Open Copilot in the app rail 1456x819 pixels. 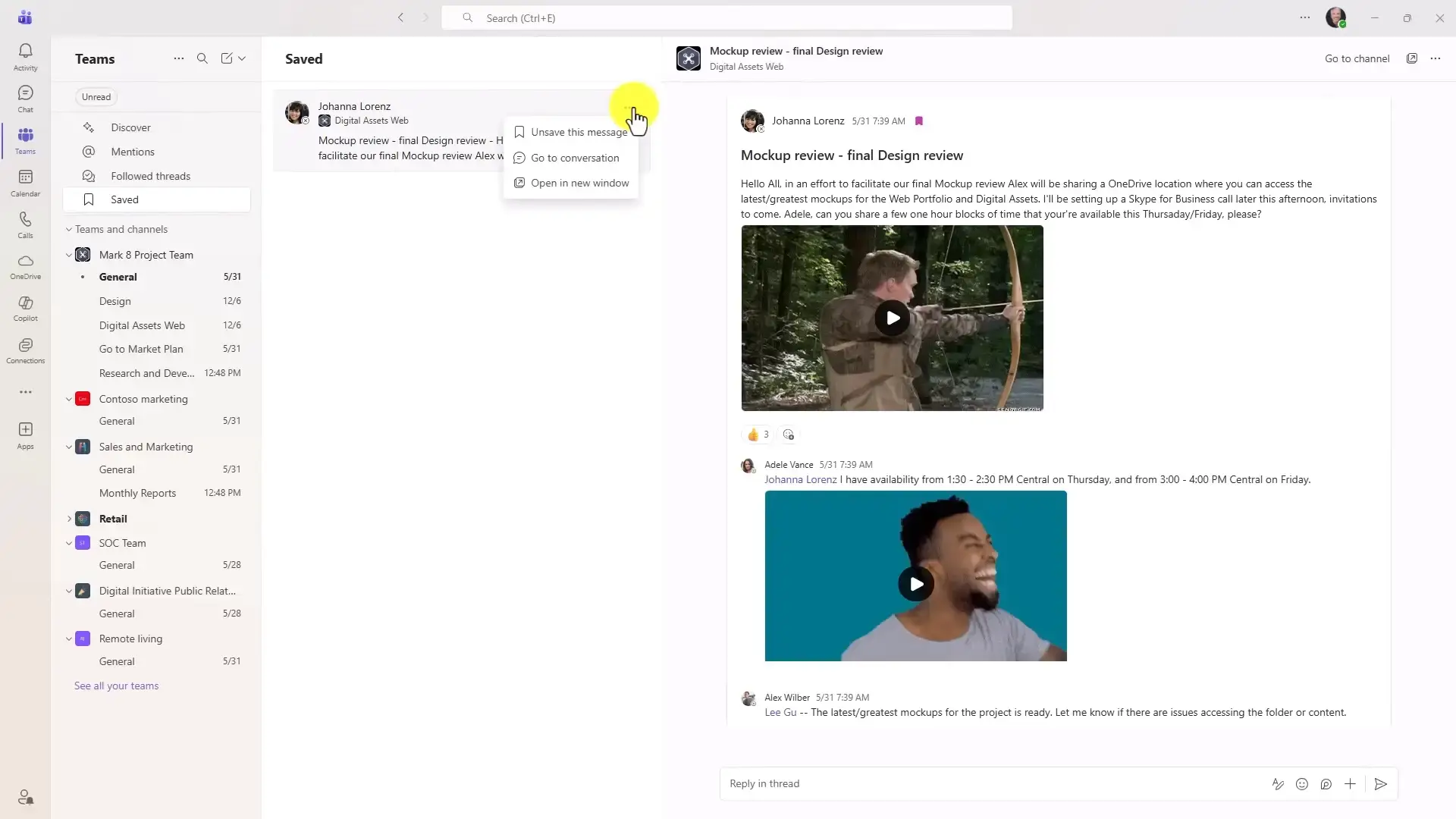pos(25,308)
